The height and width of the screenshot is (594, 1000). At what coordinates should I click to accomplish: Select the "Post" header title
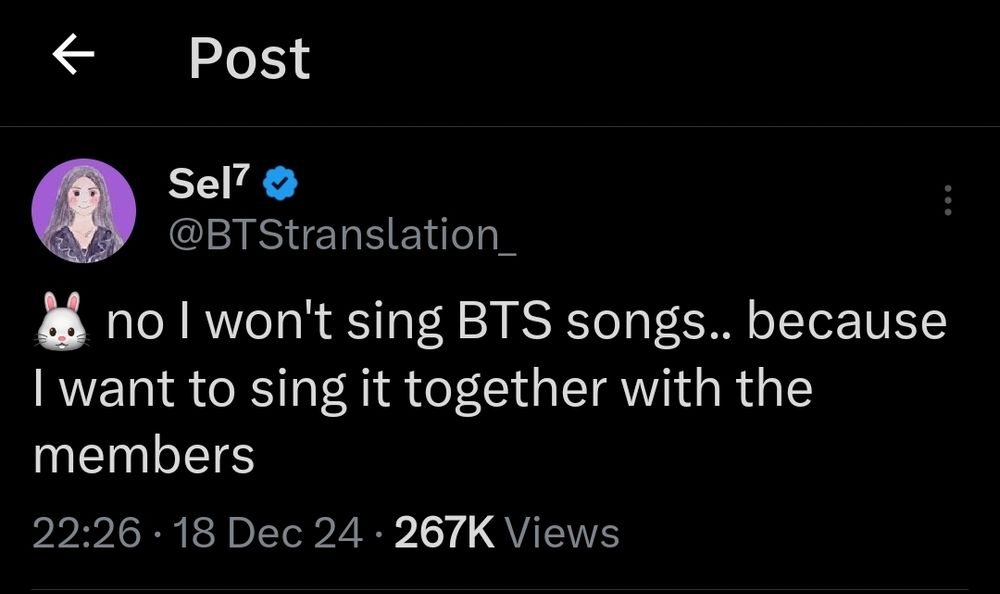[x=249, y=58]
